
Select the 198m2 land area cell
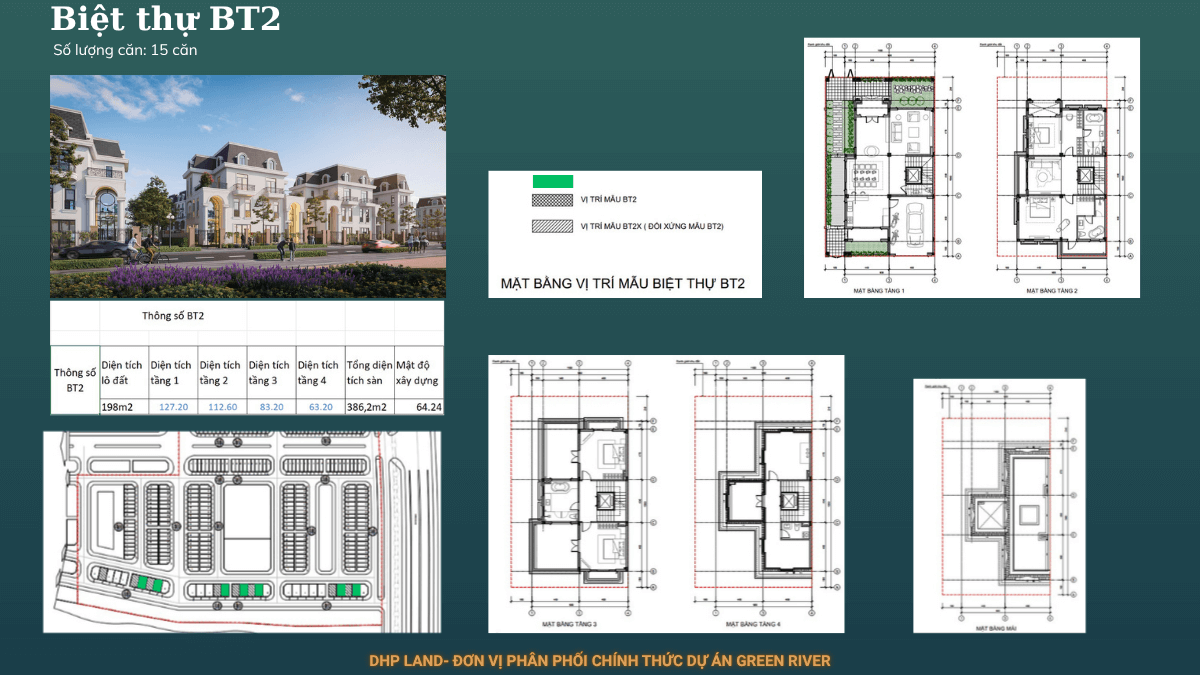coord(123,406)
